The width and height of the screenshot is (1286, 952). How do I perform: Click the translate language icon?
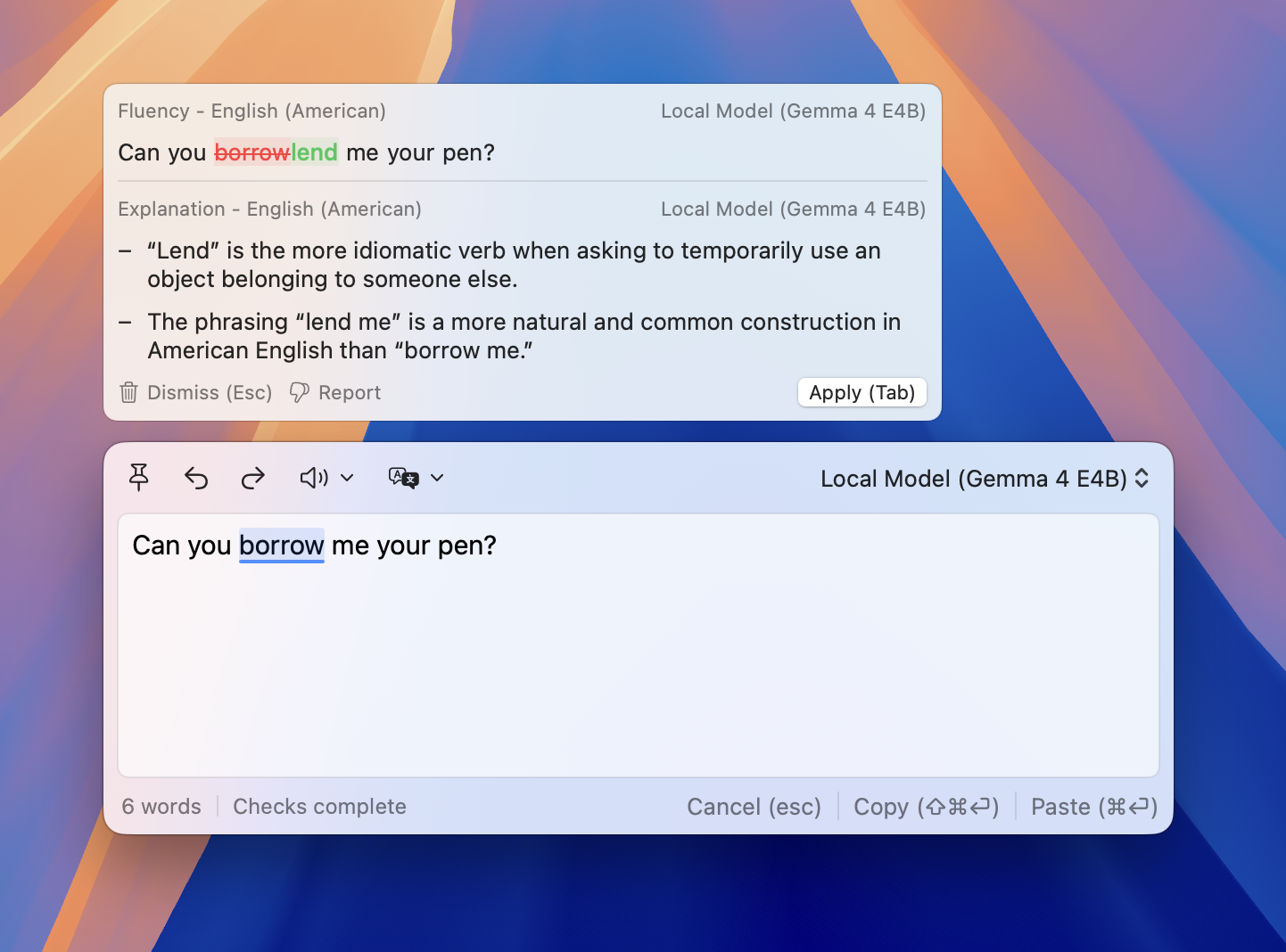point(404,479)
